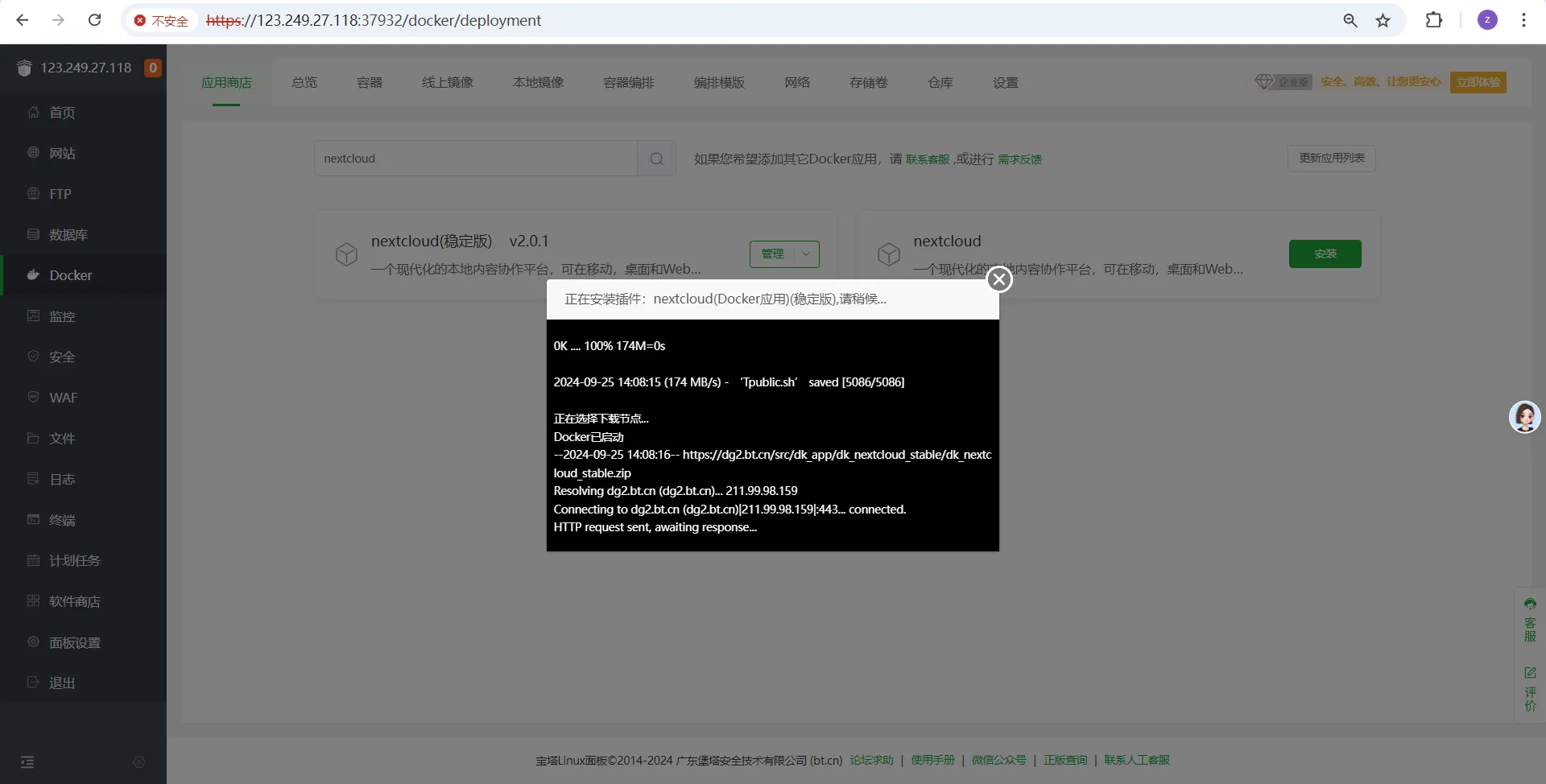The image size is (1546, 784).
Task: Open the 论坛求助 footer link
Action: pyautogui.click(x=872, y=760)
